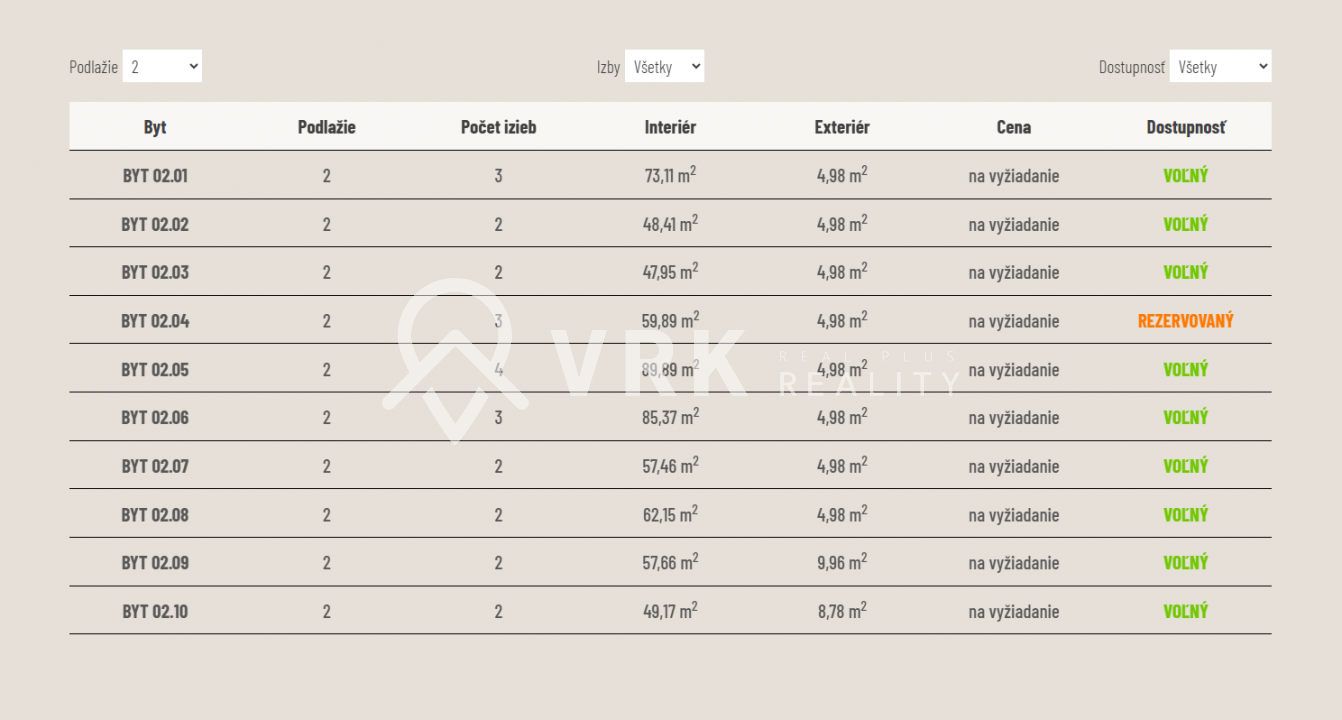Expand the Izby rooms filter dropdown
Viewport: 1342px width, 720px height.
click(664, 67)
